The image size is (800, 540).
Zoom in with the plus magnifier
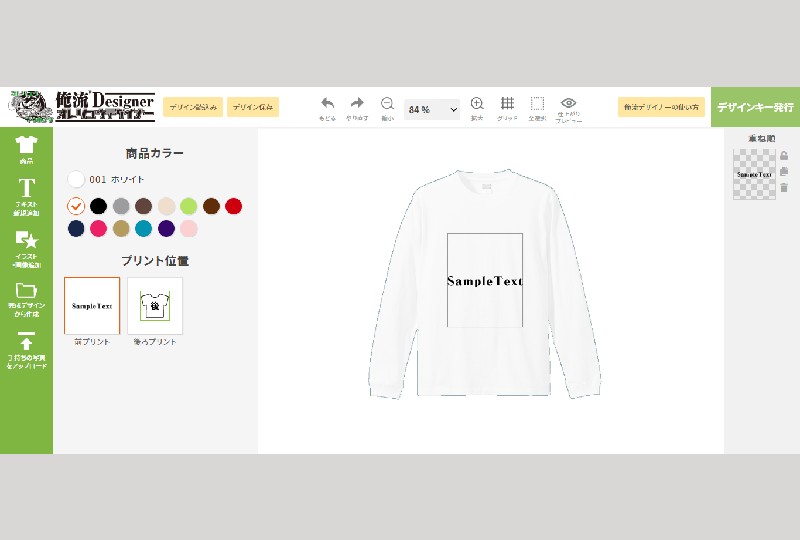click(477, 103)
